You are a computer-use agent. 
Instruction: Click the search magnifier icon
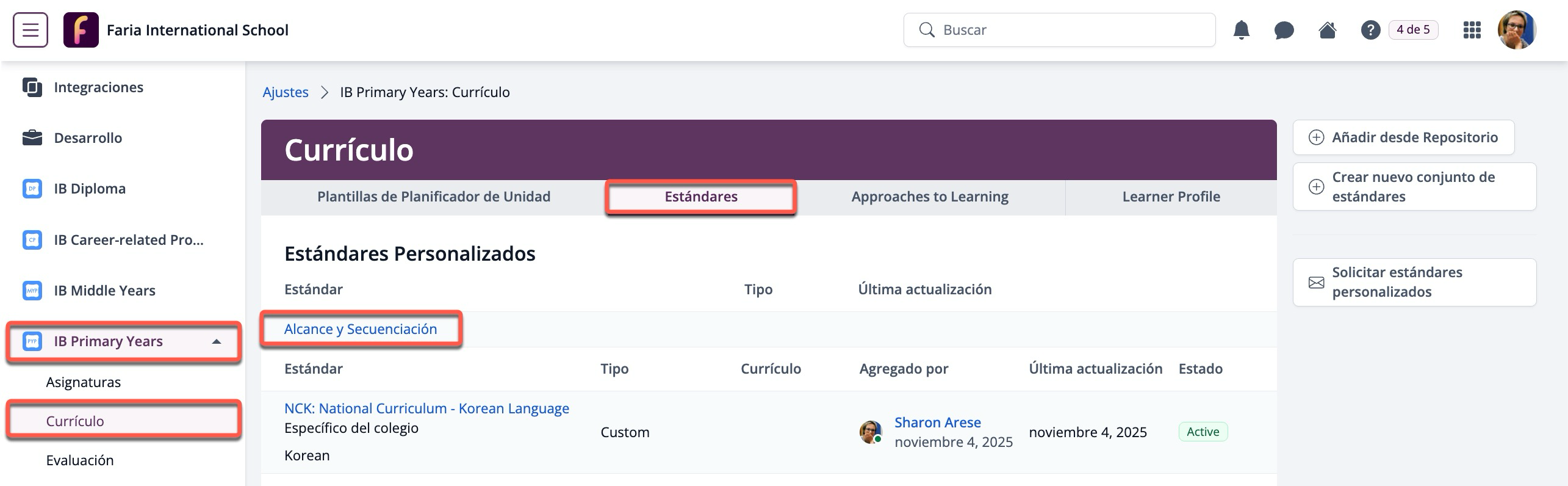926,30
